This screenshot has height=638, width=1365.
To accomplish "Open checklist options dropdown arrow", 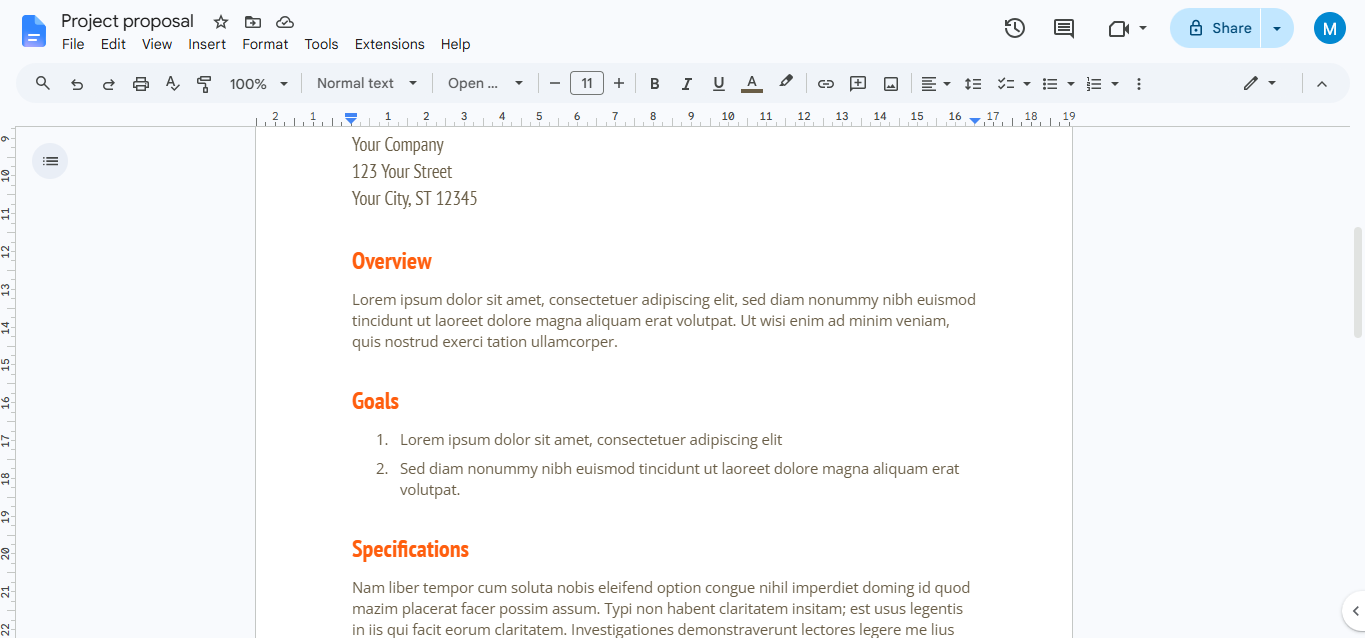I will point(1027,84).
